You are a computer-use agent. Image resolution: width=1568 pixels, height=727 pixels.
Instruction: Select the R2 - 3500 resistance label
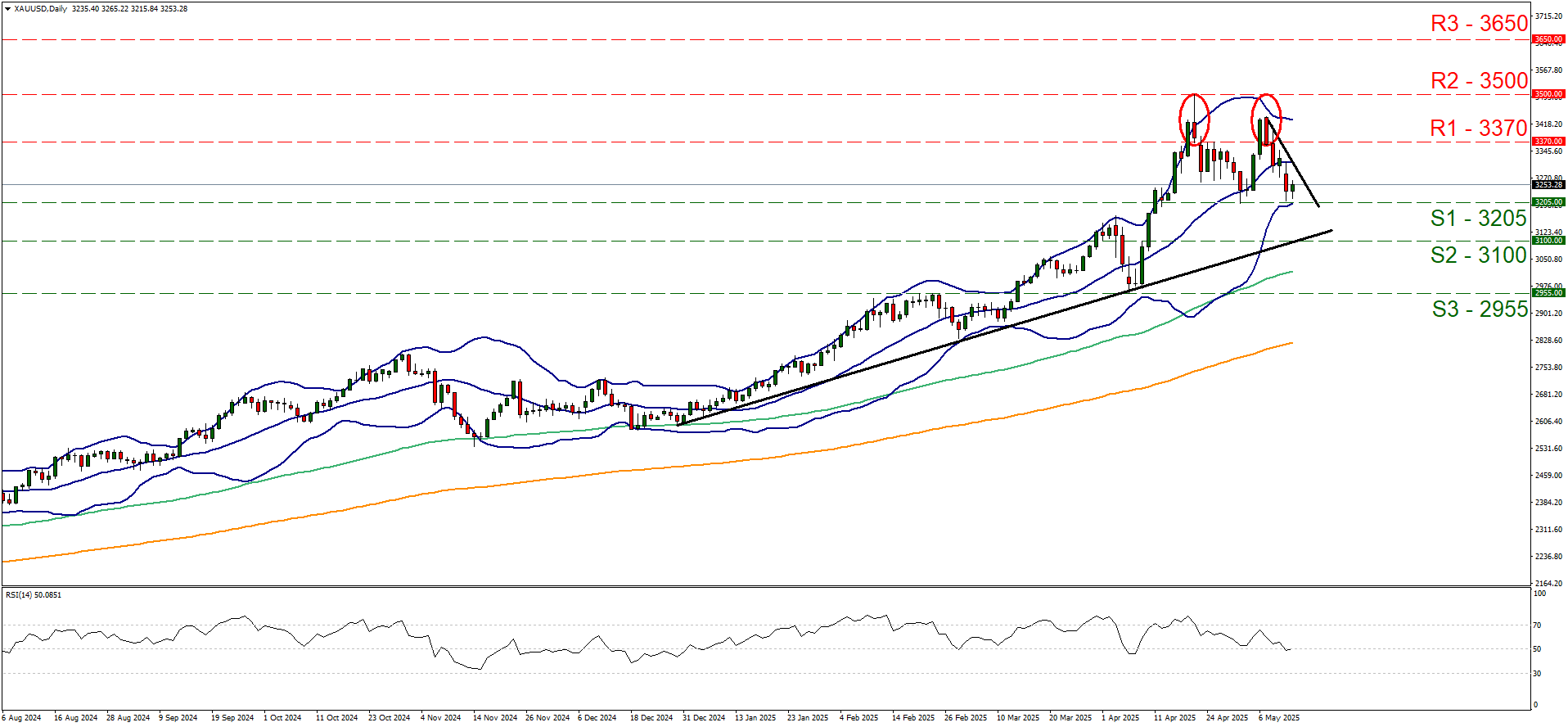(1478, 81)
